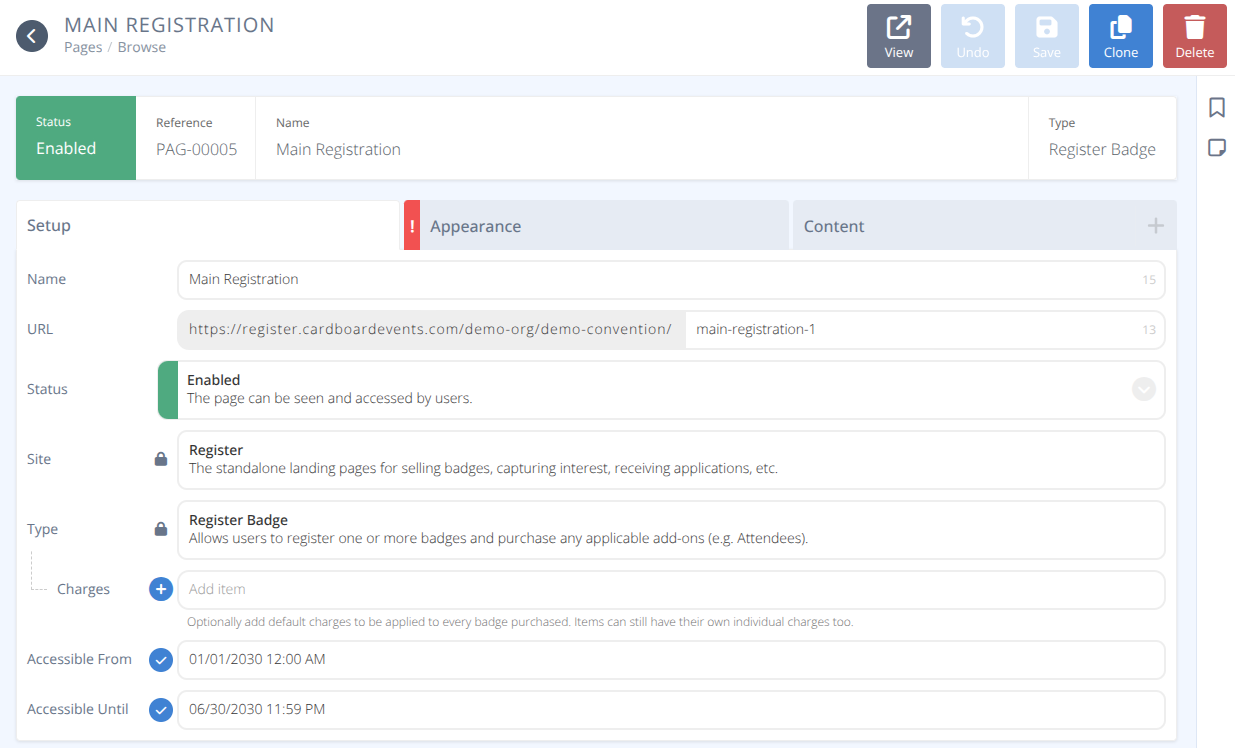Expand the Status dropdown chevron
1235x748 pixels.
coord(1143,389)
